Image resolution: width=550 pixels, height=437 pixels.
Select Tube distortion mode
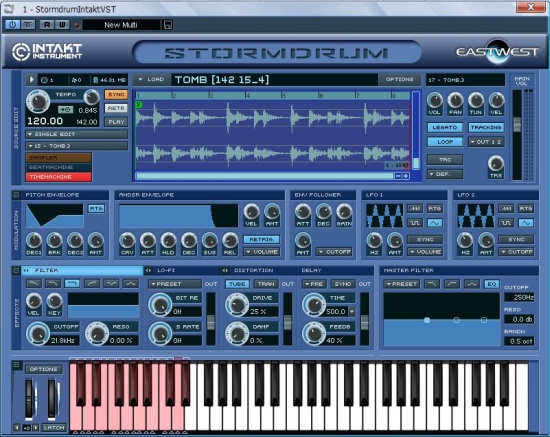pos(237,284)
